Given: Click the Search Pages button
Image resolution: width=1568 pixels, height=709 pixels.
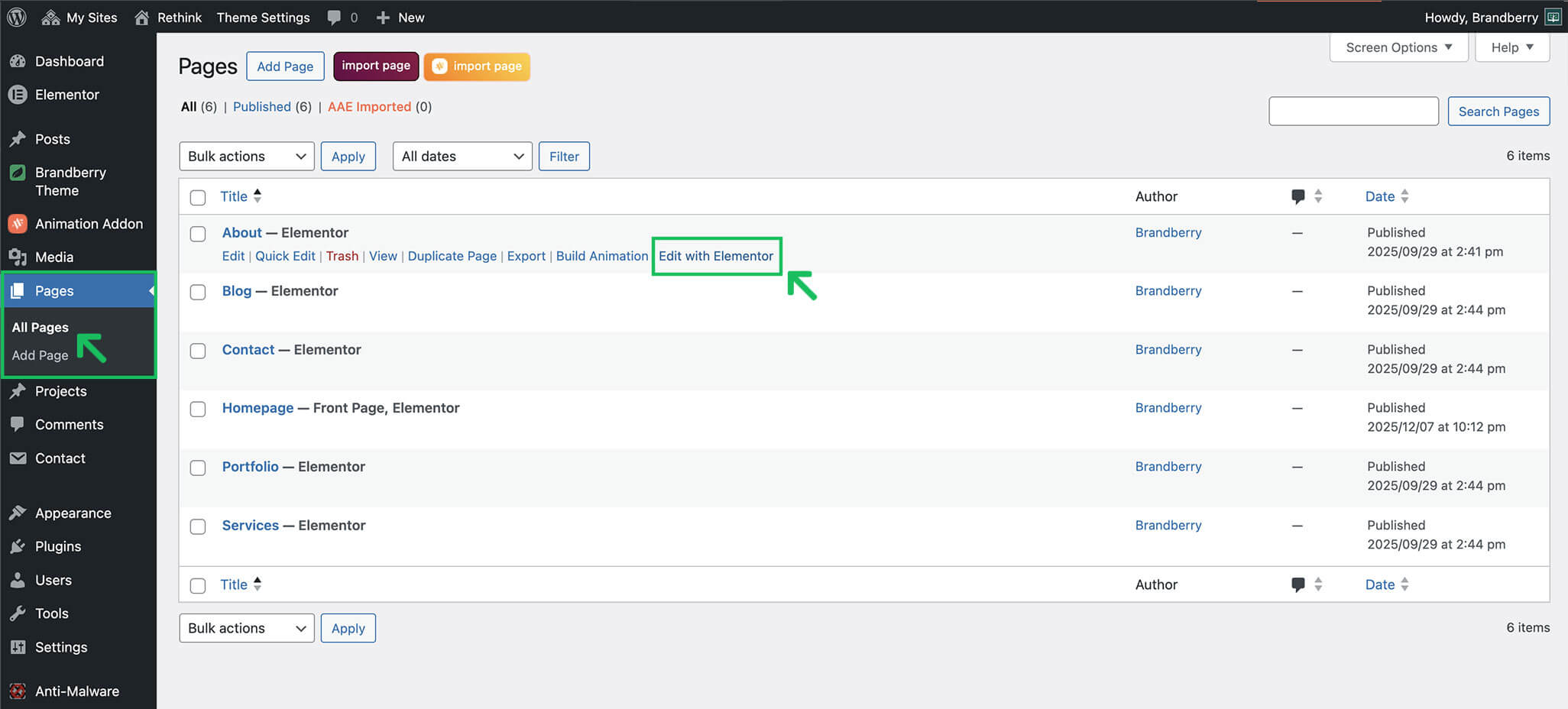Looking at the screenshot, I should click(1498, 112).
